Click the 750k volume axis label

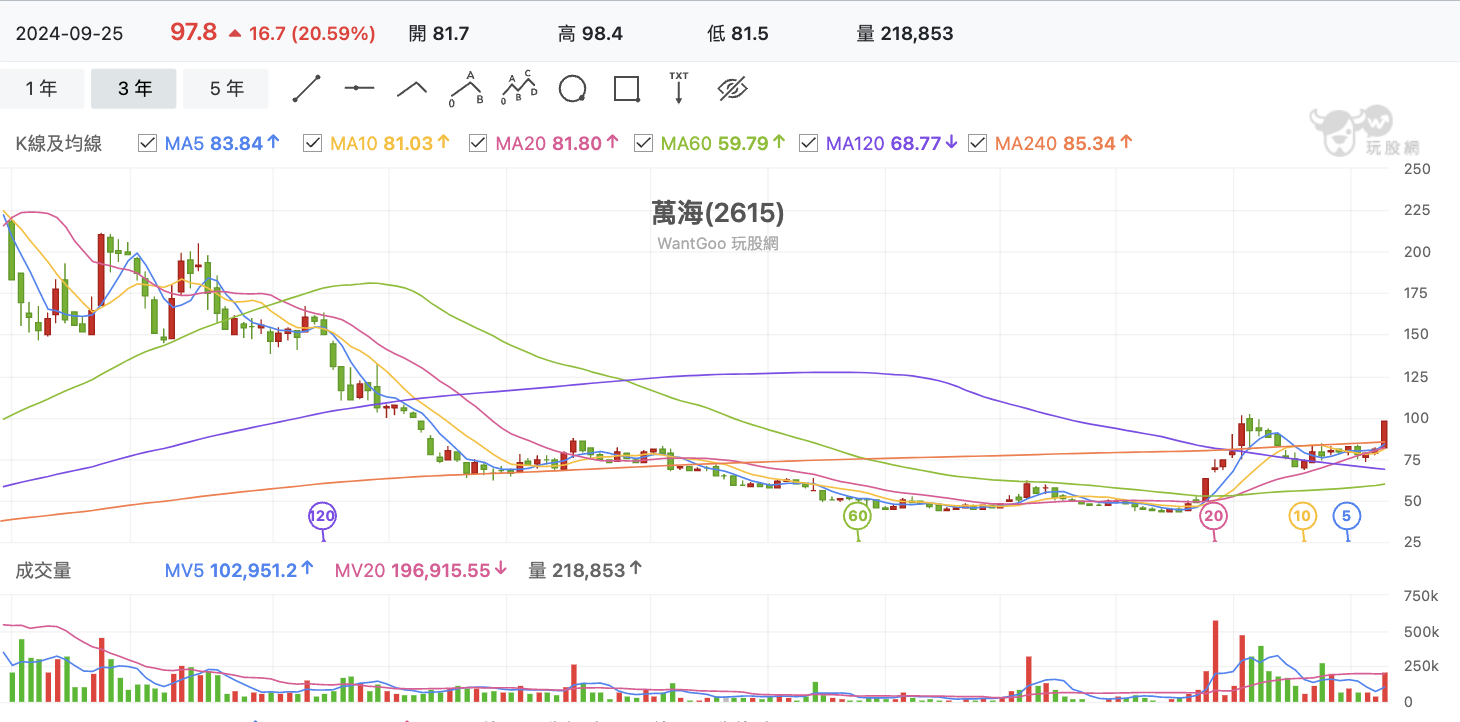point(1421,596)
